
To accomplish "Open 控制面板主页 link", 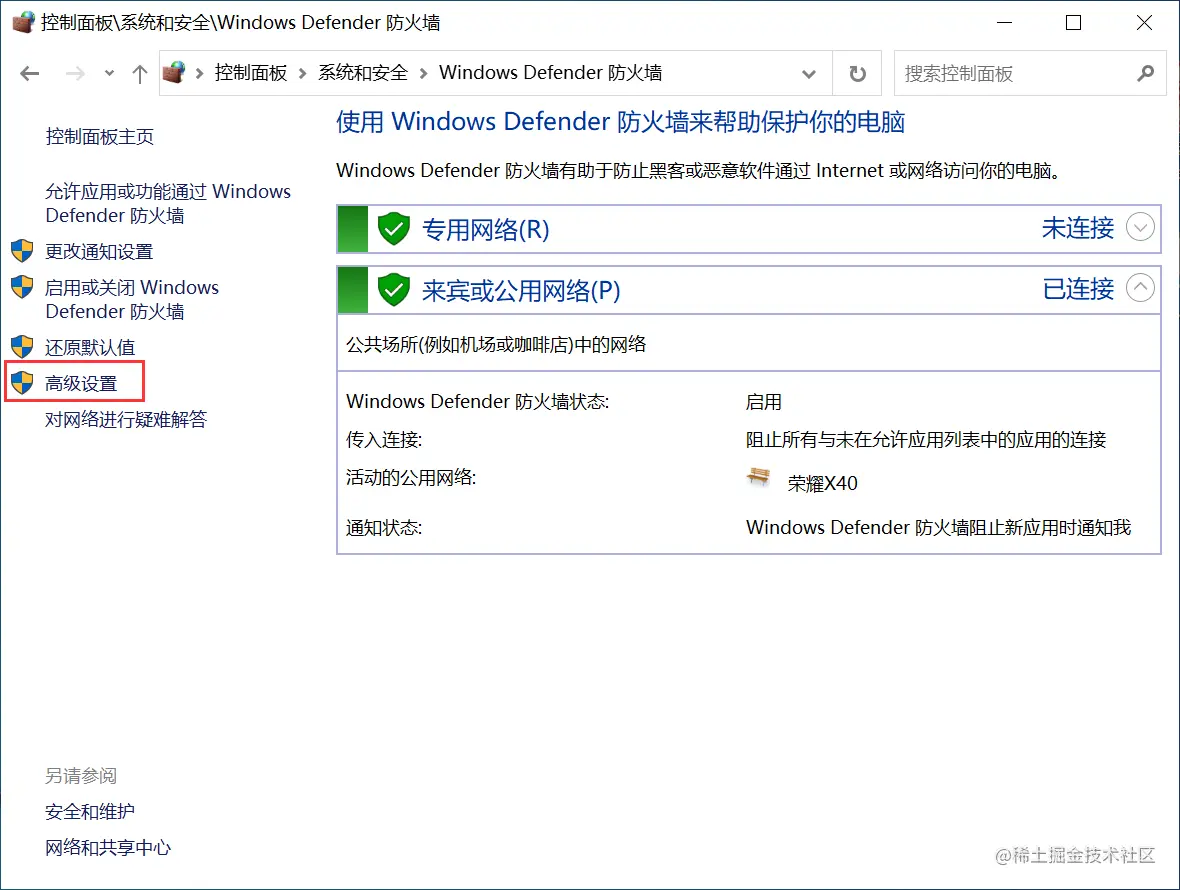I will pos(99,137).
